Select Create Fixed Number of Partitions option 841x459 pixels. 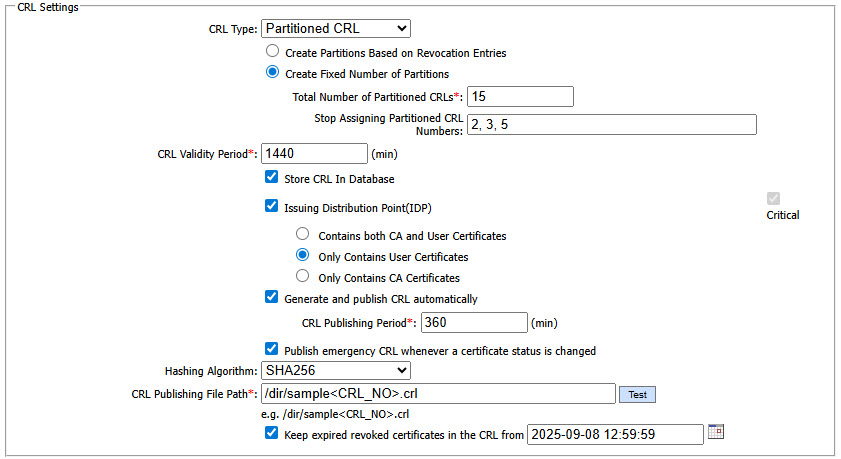click(272, 73)
